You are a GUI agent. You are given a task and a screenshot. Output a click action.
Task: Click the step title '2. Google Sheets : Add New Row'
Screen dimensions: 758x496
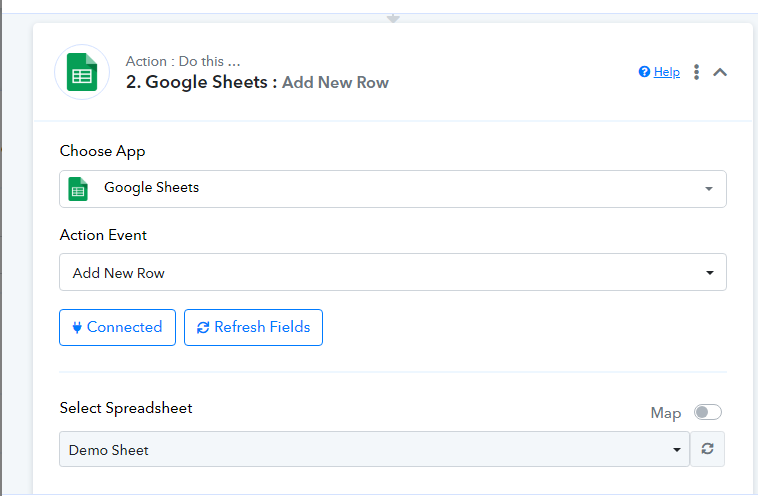(x=257, y=82)
